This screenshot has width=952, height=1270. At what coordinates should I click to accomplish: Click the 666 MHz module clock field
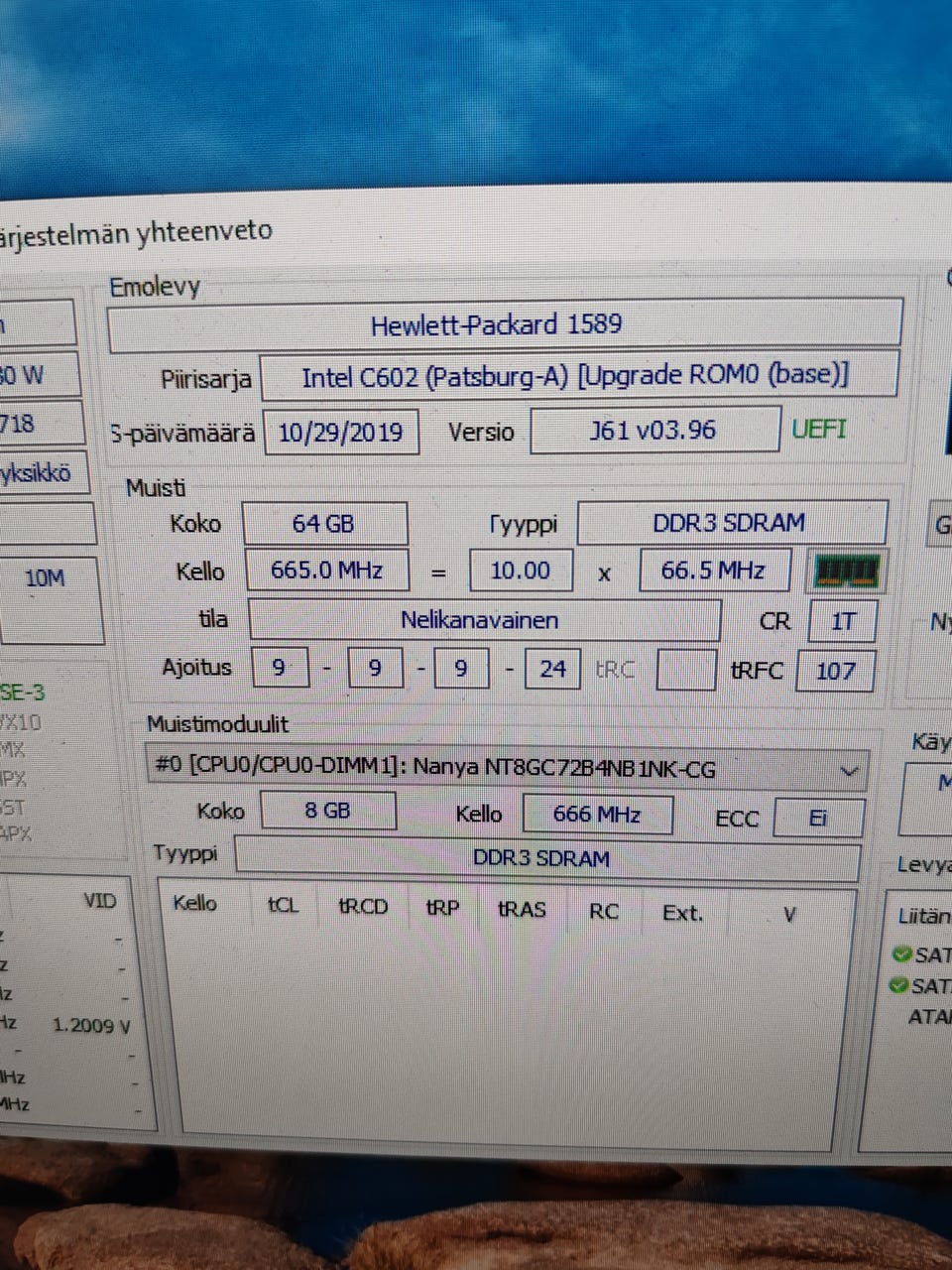click(x=597, y=815)
